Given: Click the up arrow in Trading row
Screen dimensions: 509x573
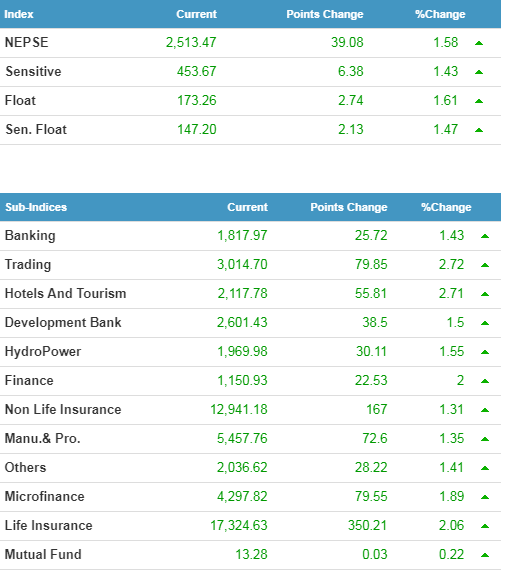Looking at the screenshot, I should [x=485, y=265].
